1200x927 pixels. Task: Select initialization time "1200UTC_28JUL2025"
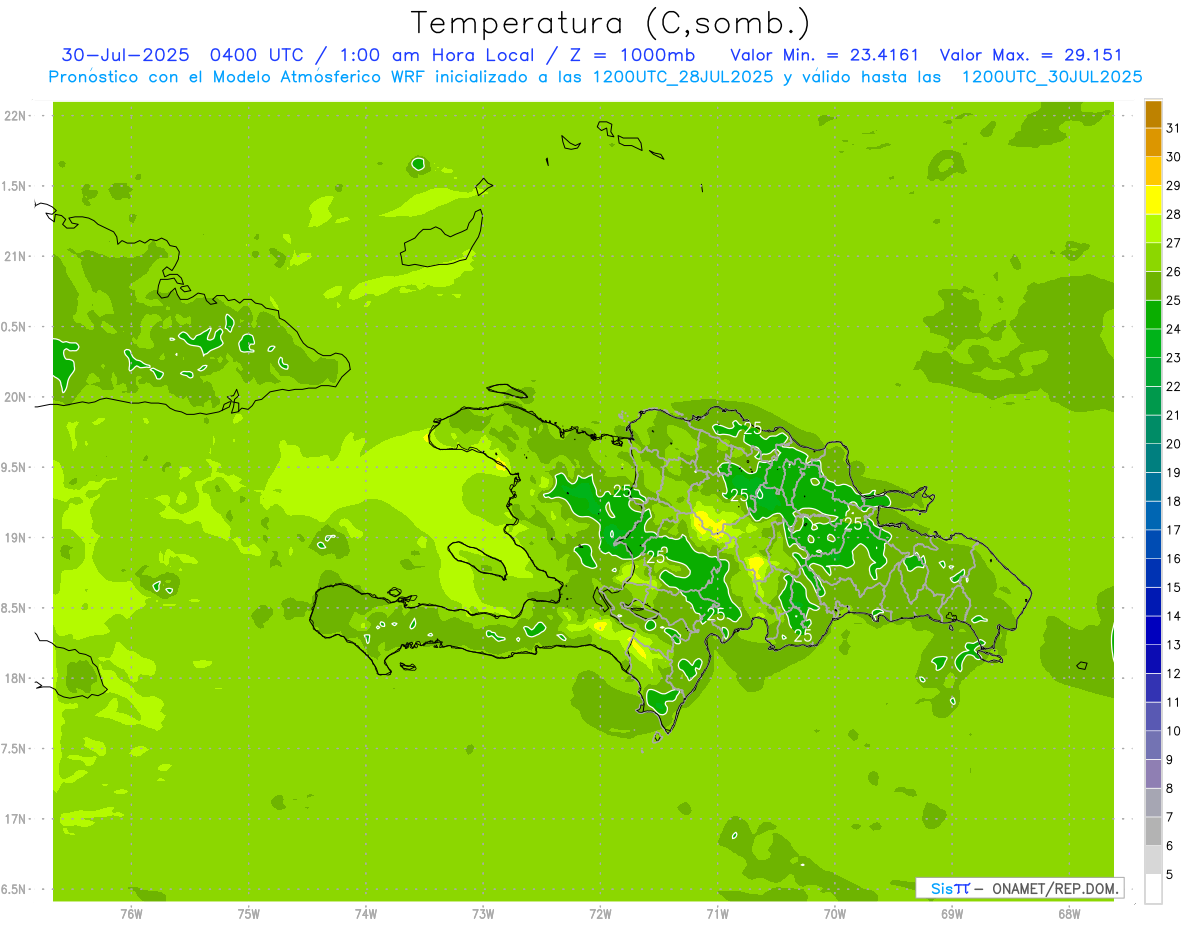point(683,77)
